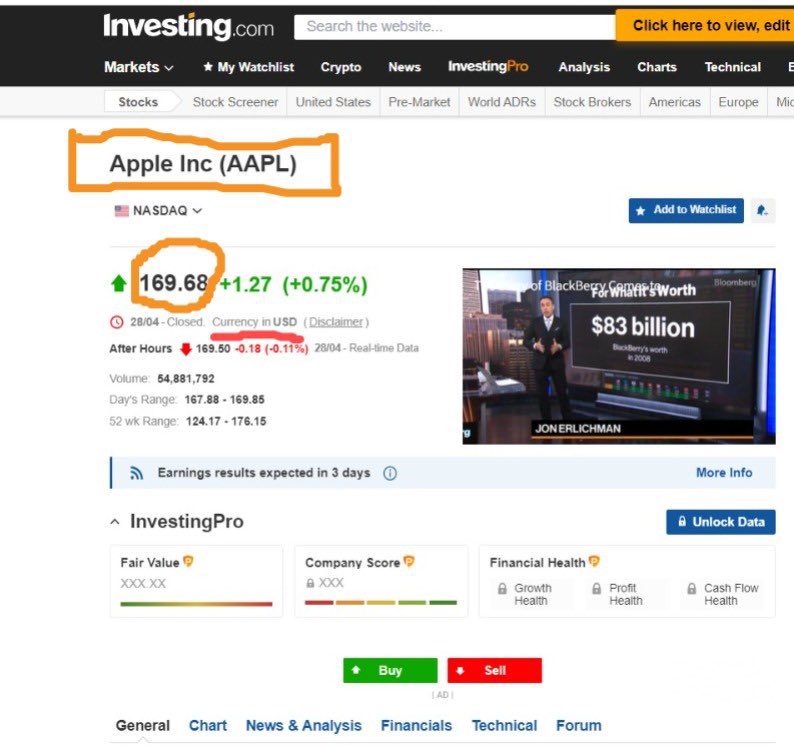Click the +1.27 price change value
794x746 pixels.
click(246, 285)
